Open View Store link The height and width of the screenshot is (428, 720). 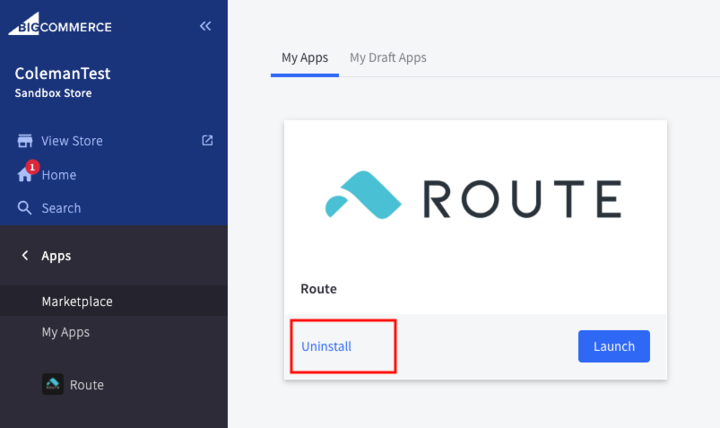pyautogui.click(x=72, y=141)
